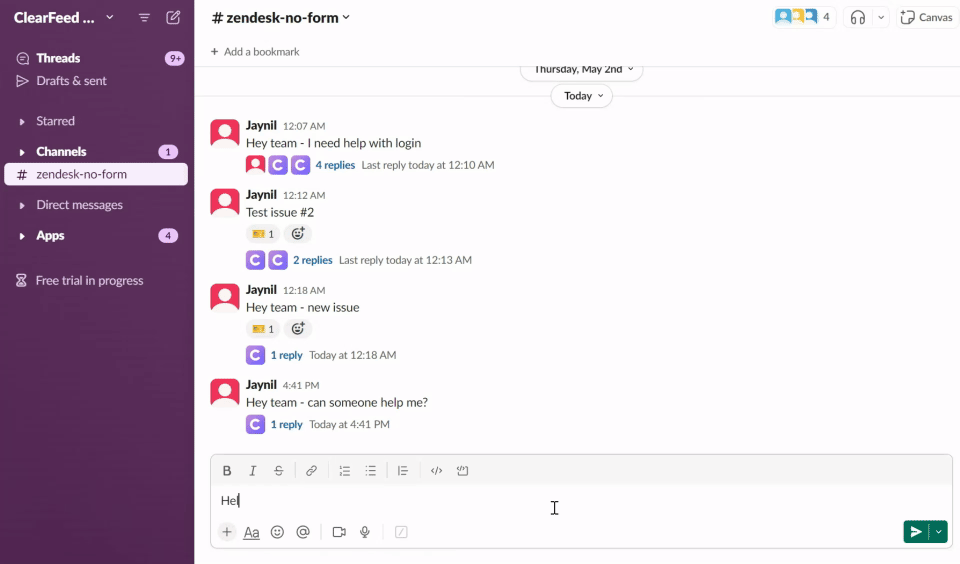Screen dimensions: 960x564
Task: Open the zendesk-no-form channel details dropdown
Action: click(x=282, y=17)
